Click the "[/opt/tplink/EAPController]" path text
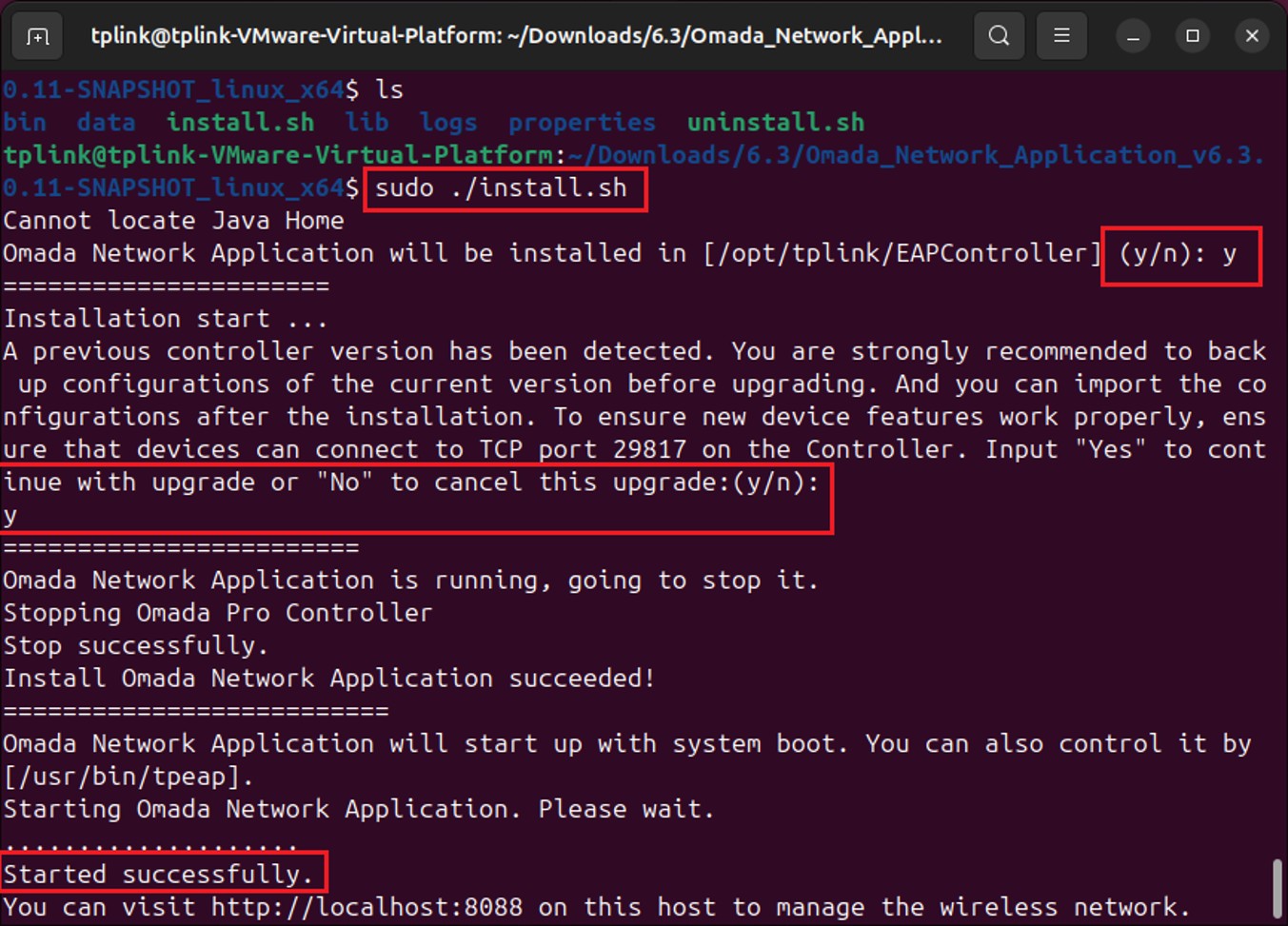1288x926 pixels. [902, 253]
